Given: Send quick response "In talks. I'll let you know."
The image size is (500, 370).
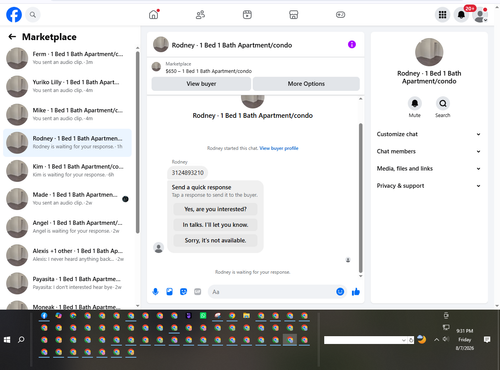Looking at the screenshot, I should pos(215,225).
